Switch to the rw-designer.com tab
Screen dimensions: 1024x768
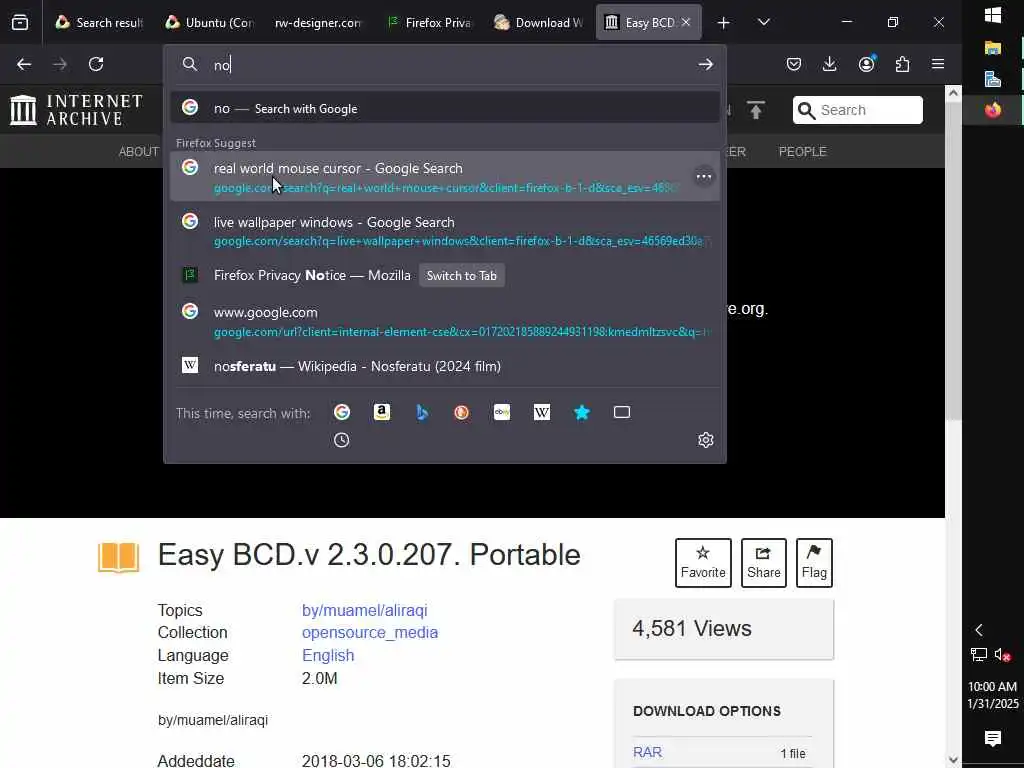tap(318, 23)
